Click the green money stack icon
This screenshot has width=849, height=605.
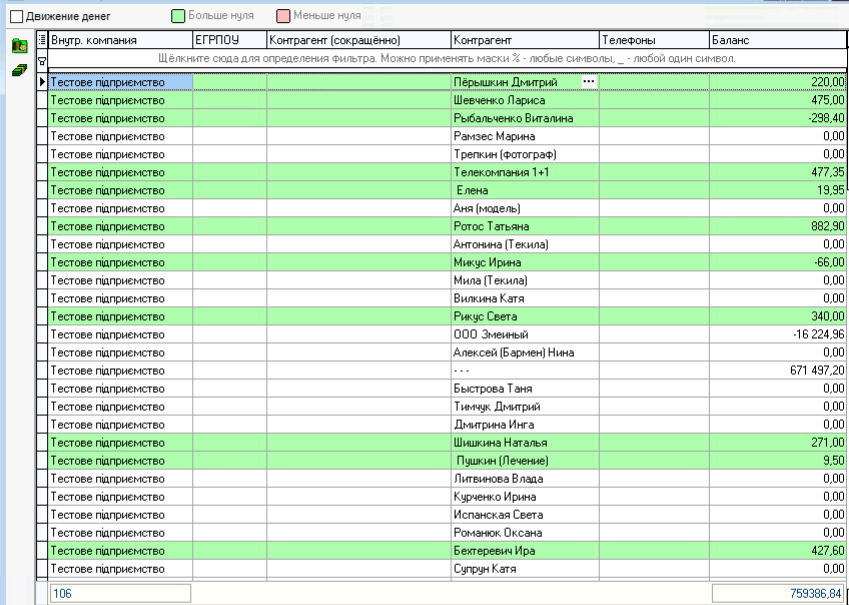click(x=18, y=70)
